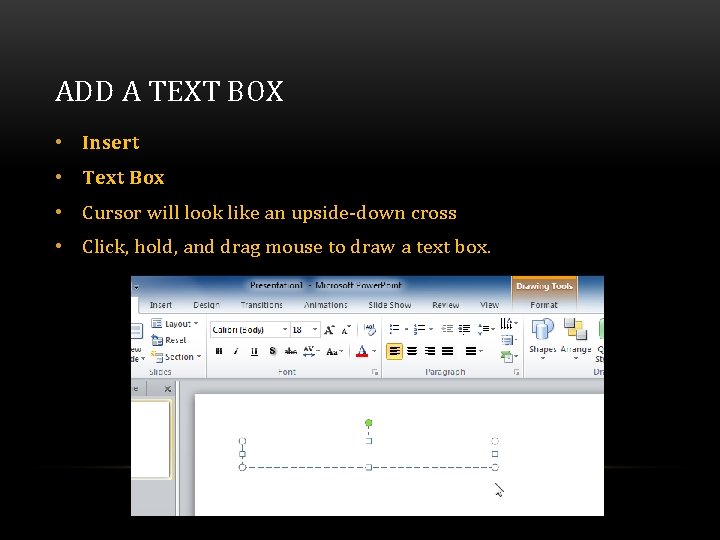Toggle italic formatting

pyautogui.click(x=236, y=351)
